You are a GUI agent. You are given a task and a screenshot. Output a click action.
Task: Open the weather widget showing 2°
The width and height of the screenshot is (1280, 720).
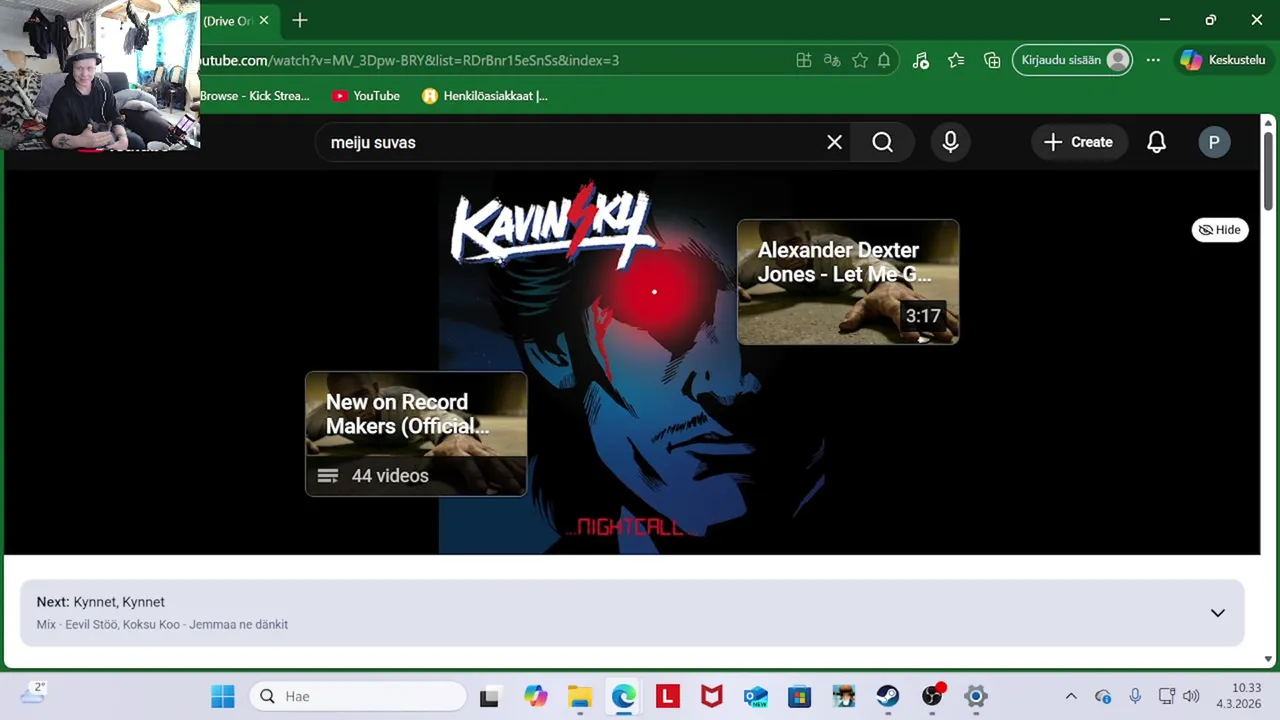pos(33,693)
